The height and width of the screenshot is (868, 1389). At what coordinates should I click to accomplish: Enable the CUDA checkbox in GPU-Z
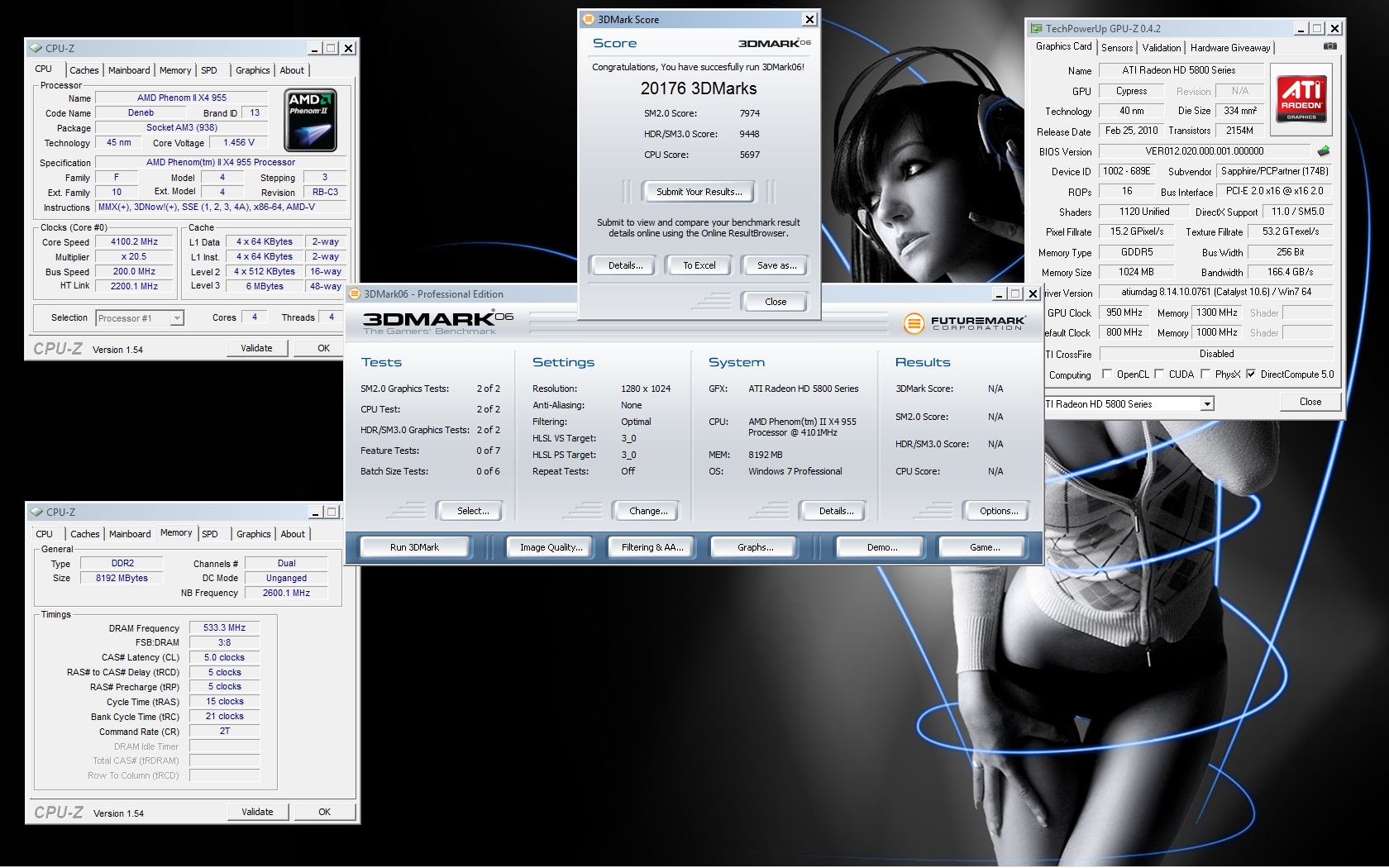tap(1159, 374)
